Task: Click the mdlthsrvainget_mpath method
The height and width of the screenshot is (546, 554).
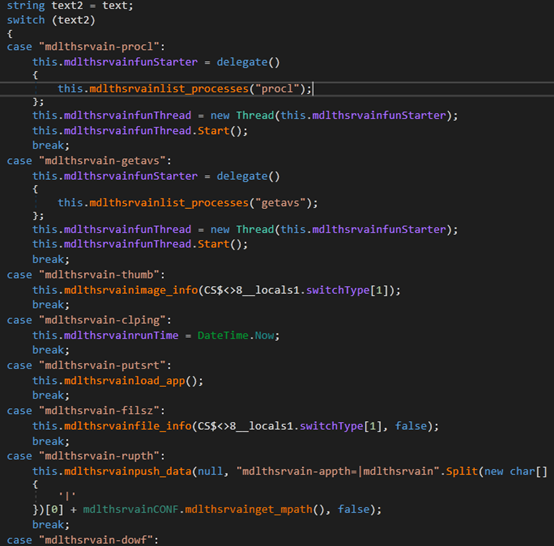Action: [x=249, y=509]
